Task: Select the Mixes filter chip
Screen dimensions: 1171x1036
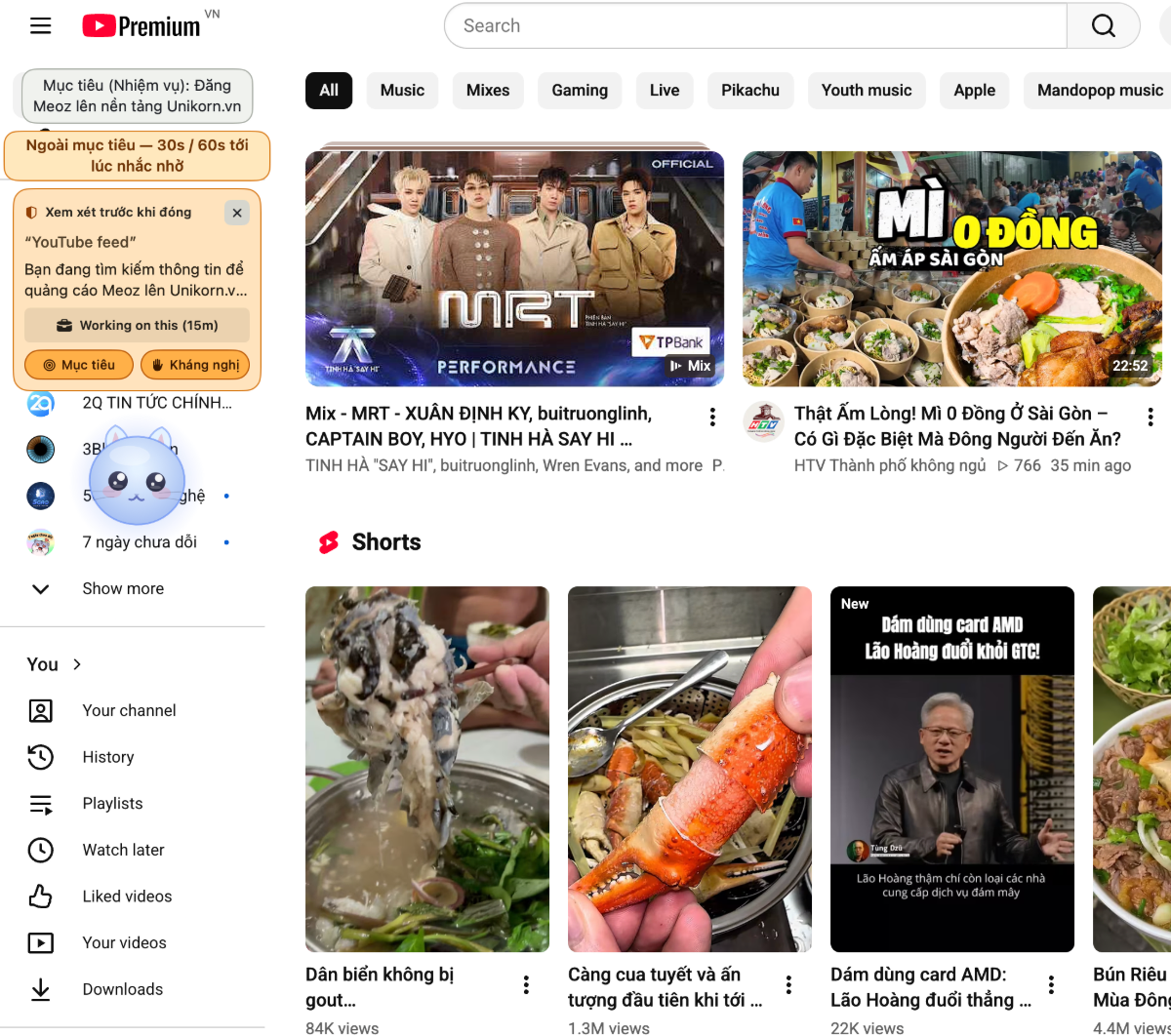Action: pos(488,90)
